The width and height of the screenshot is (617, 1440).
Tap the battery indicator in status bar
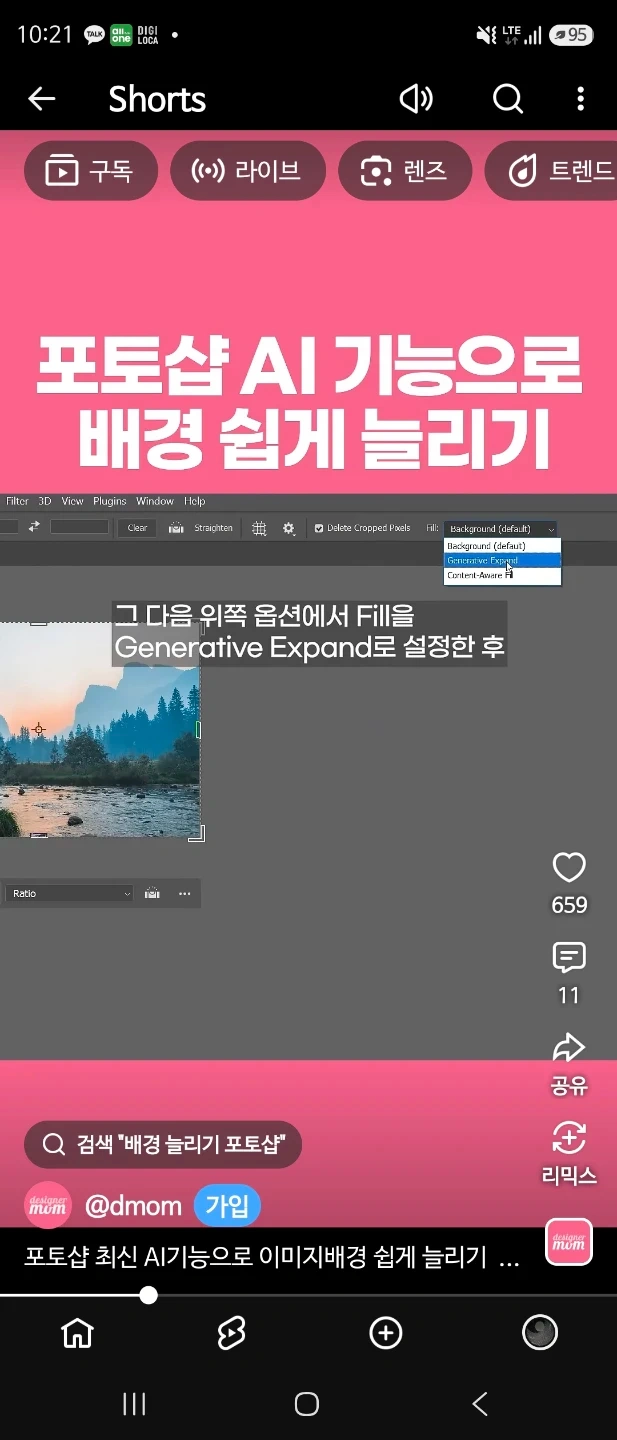(573, 35)
